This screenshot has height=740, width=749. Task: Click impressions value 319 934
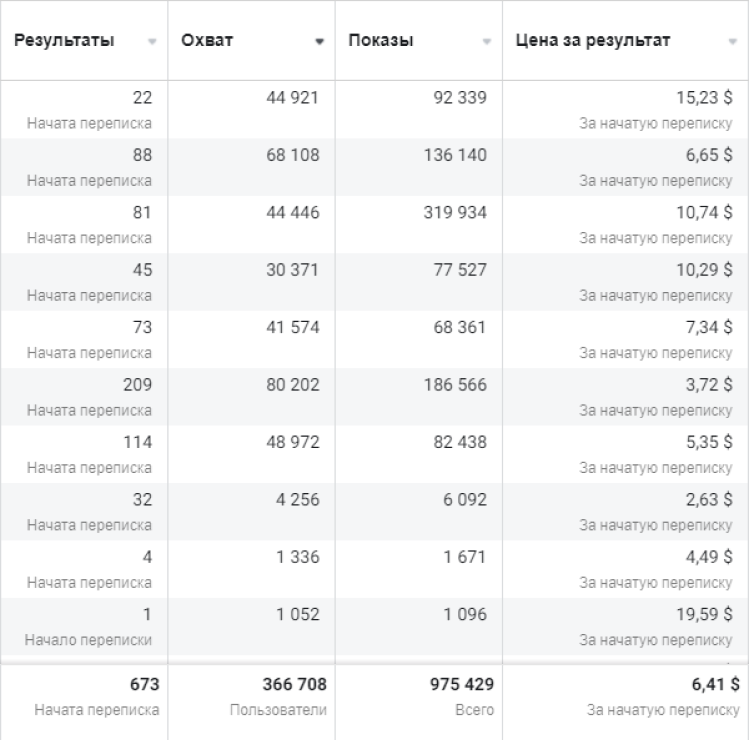point(455,213)
